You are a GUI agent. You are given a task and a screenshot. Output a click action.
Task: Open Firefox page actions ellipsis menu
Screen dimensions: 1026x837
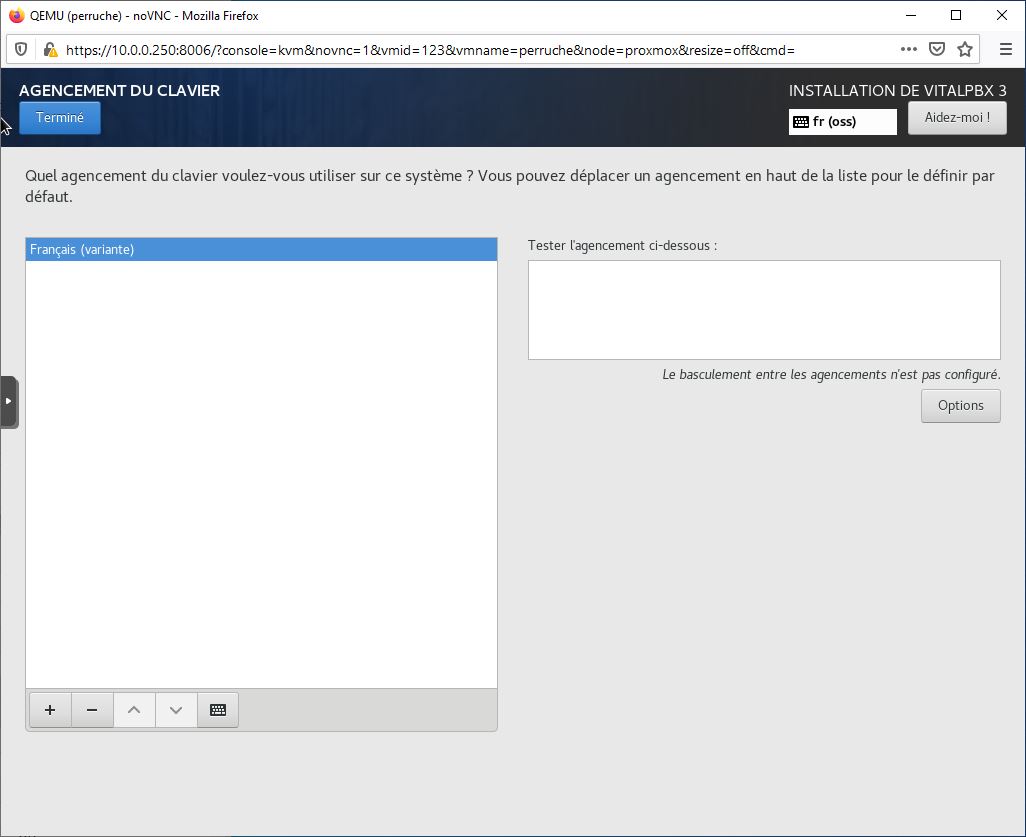(x=908, y=49)
